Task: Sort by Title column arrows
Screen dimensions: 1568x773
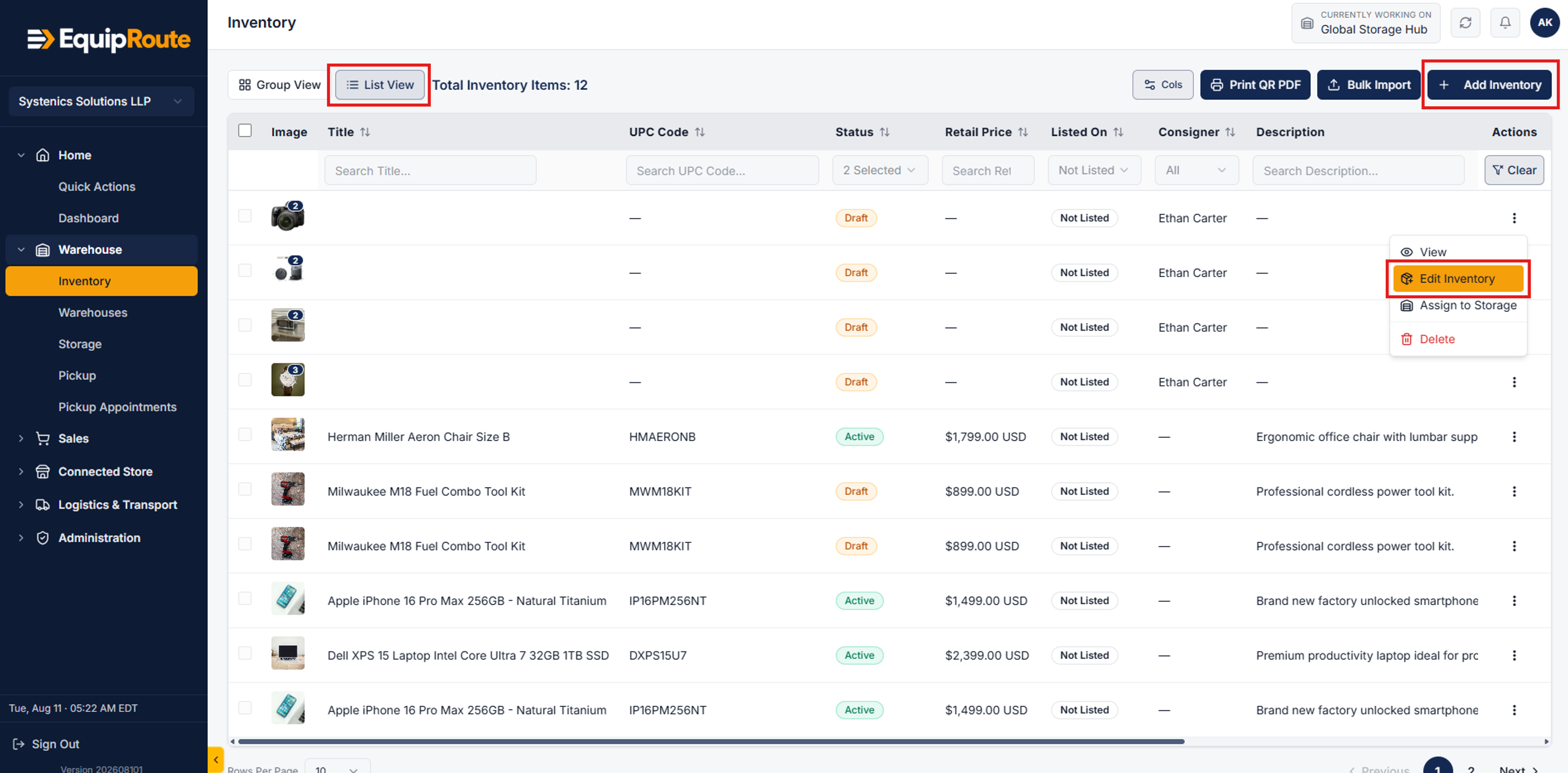Action: coord(365,132)
